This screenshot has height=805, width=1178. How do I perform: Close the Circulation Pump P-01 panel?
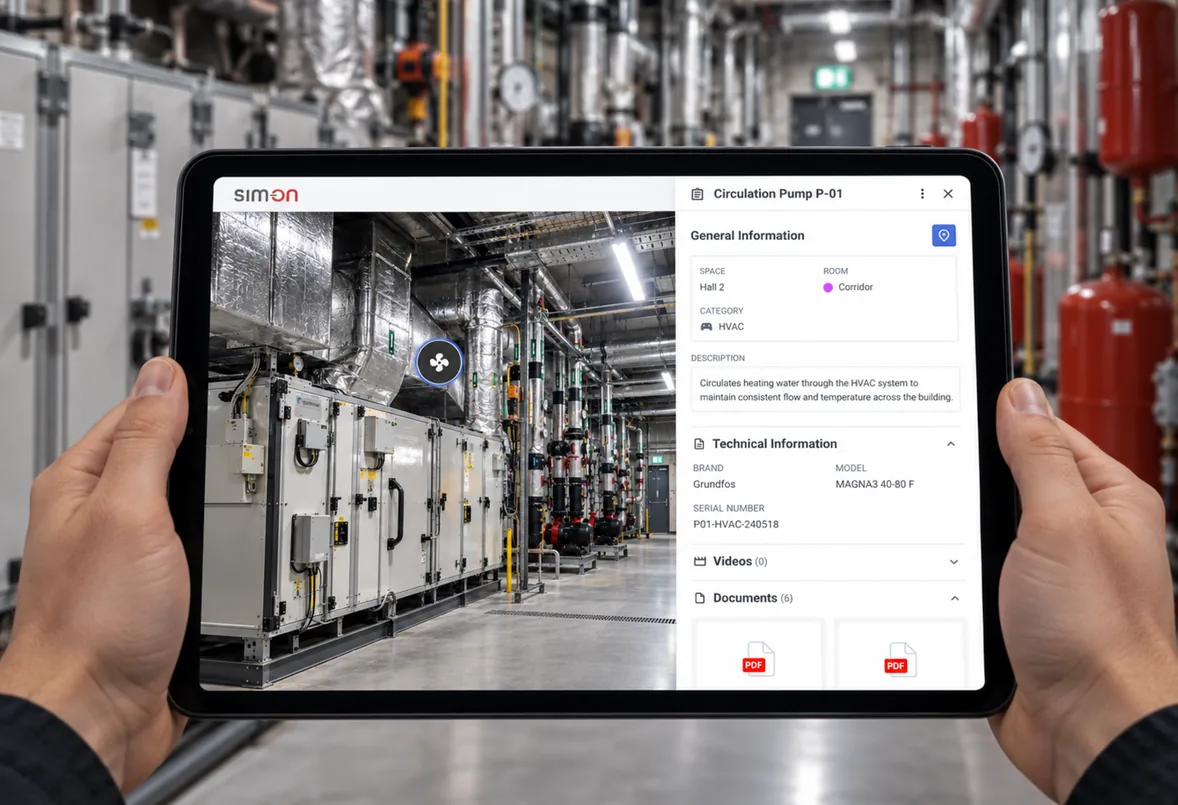[948, 194]
